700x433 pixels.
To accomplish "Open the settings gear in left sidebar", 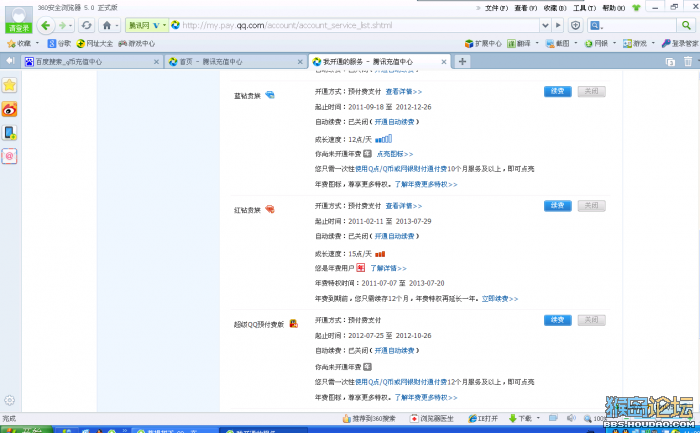I will tap(9, 400).
